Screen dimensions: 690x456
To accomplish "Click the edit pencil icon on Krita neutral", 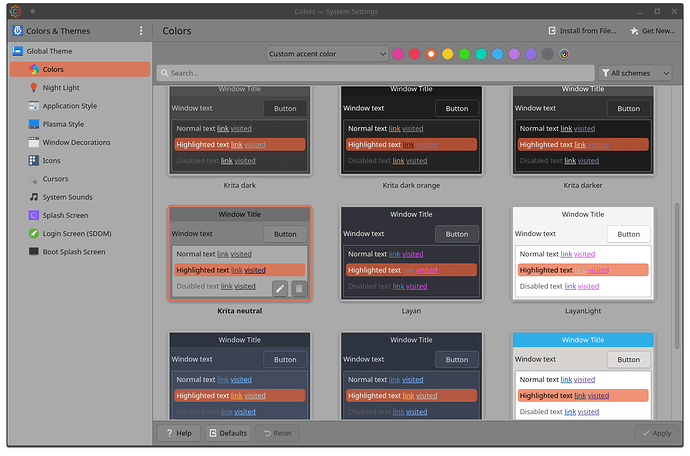I will tap(281, 289).
